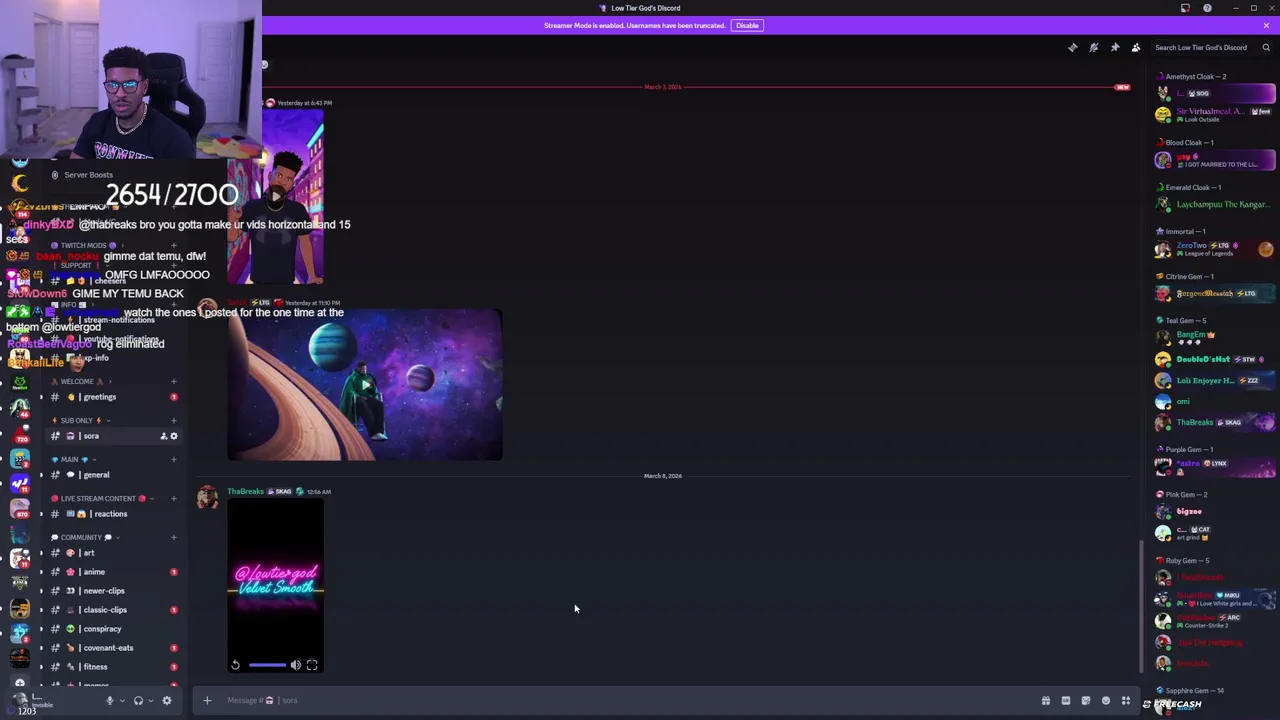Create channel in SUB ONLY category plus
This screenshot has height=720, width=1280.
pos(173,420)
